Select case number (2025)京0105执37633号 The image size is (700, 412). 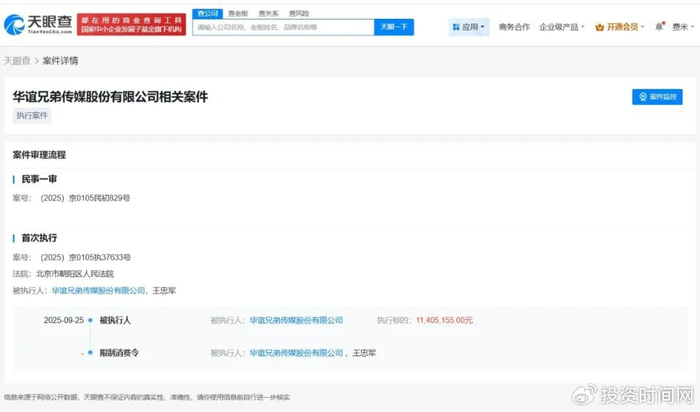pos(85,257)
